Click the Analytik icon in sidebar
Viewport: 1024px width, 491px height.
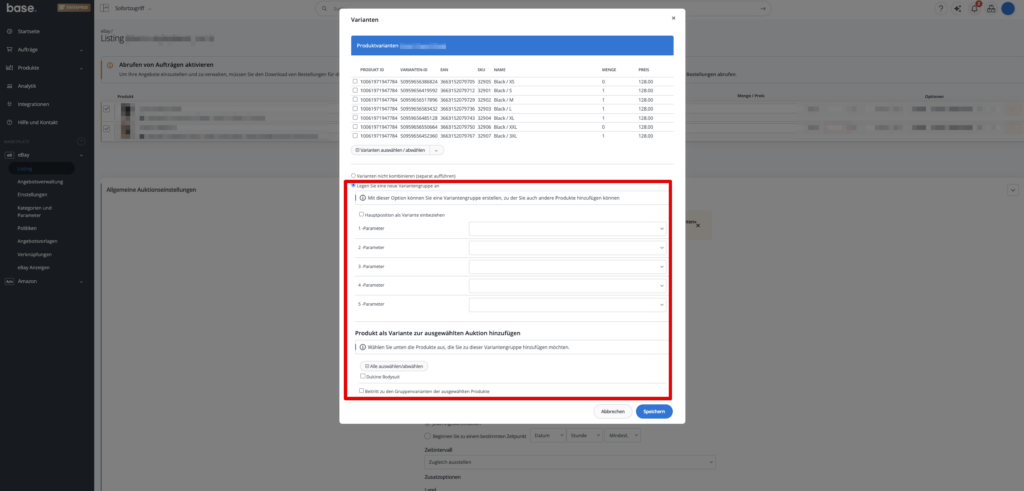click(x=9, y=86)
